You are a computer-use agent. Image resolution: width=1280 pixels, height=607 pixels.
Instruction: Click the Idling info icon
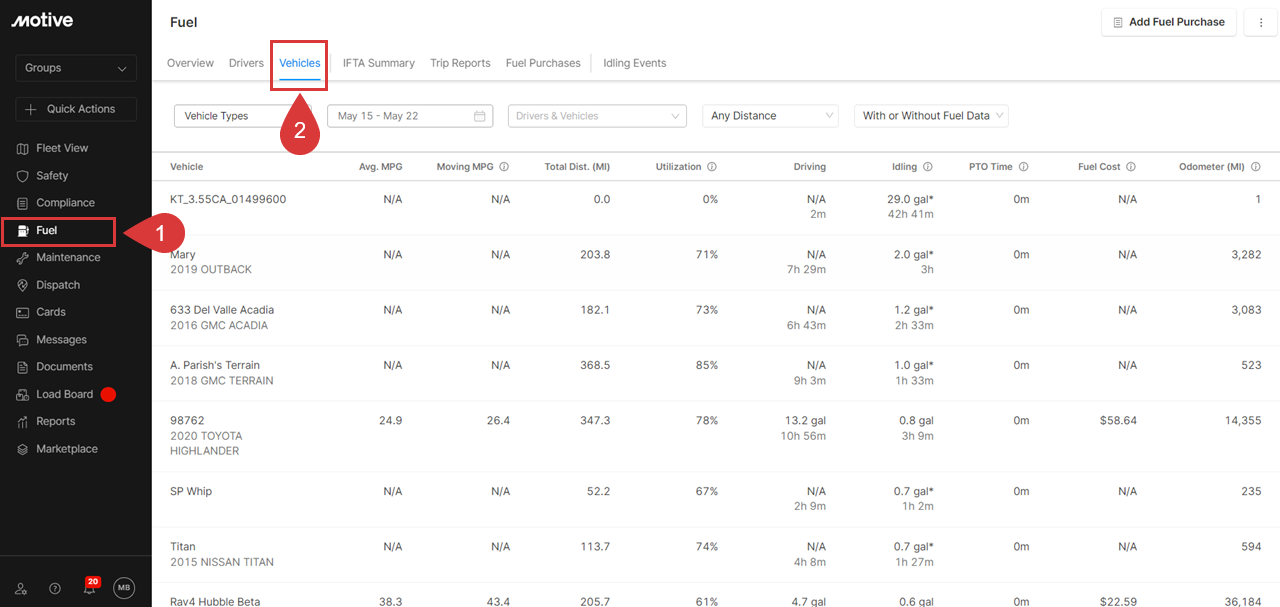(927, 167)
